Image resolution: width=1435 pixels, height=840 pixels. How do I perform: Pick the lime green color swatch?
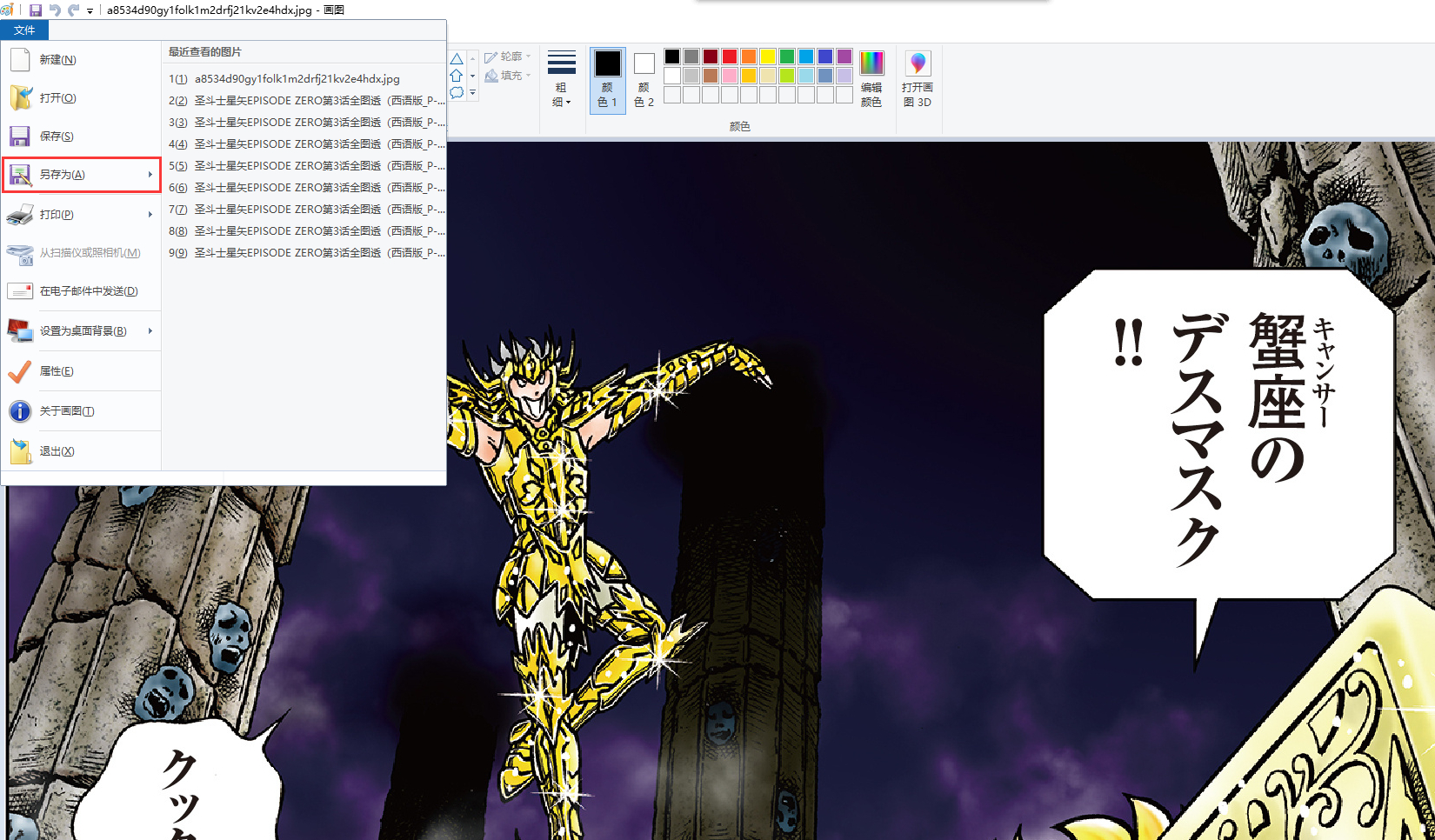pos(787,76)
